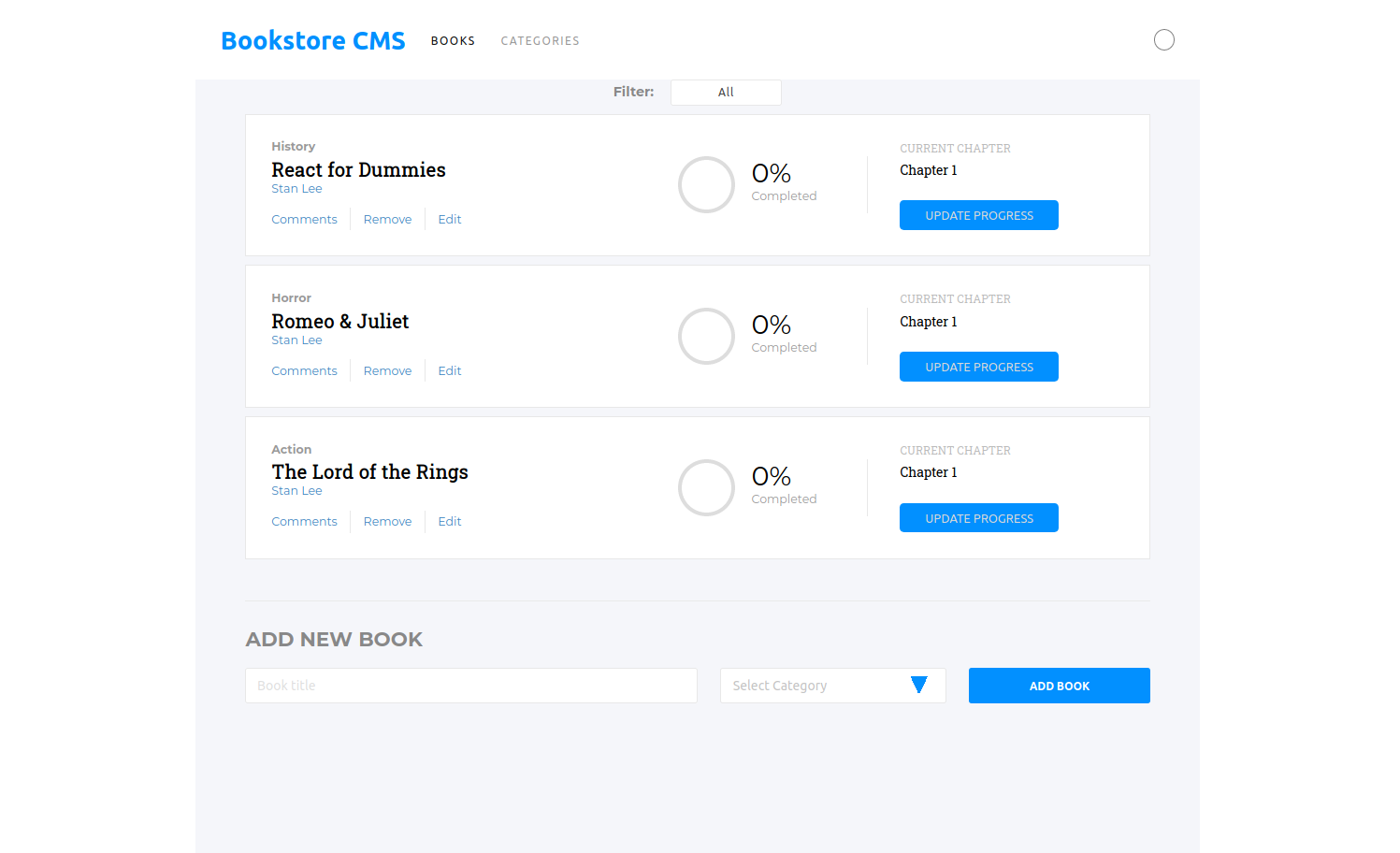This screenshot has width=1400, height=853.
Task: Click the progress circle for React for Dummies
Action: click(x=706, y=184)
